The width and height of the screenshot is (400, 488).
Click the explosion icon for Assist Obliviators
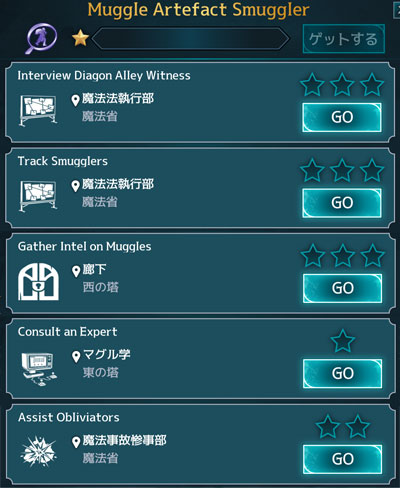coord(38,452)
